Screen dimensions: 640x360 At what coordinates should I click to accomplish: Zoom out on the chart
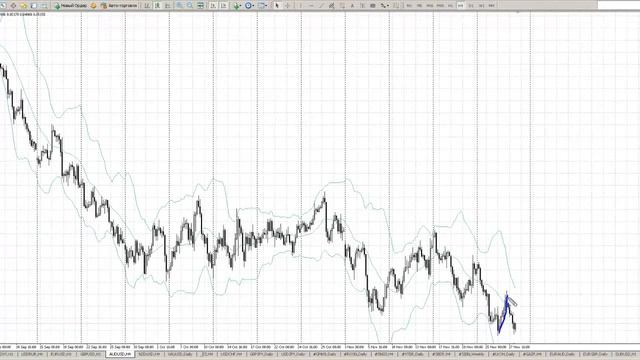(190, 6)
